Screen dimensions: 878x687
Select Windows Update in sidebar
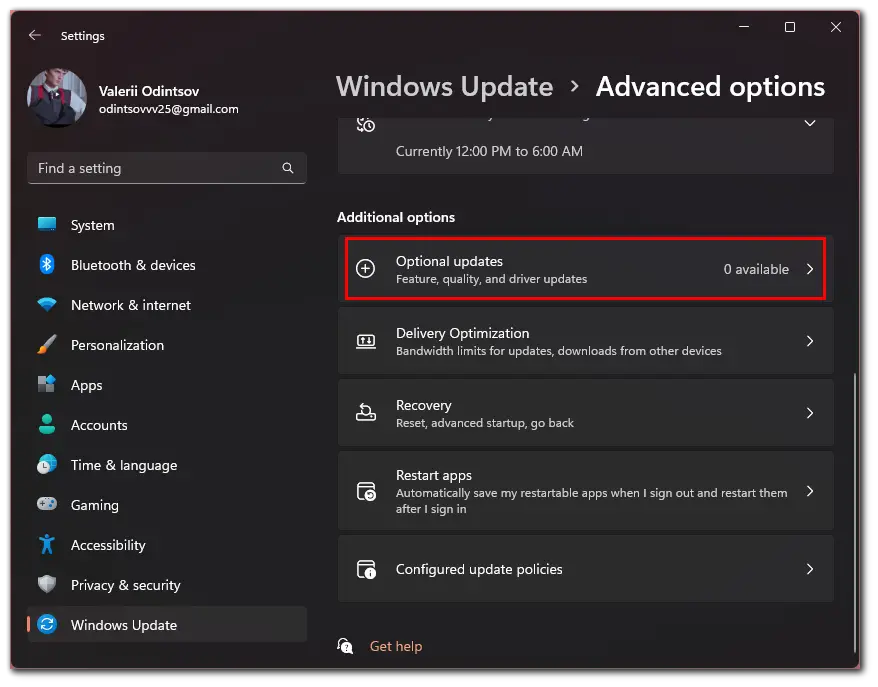167,625
